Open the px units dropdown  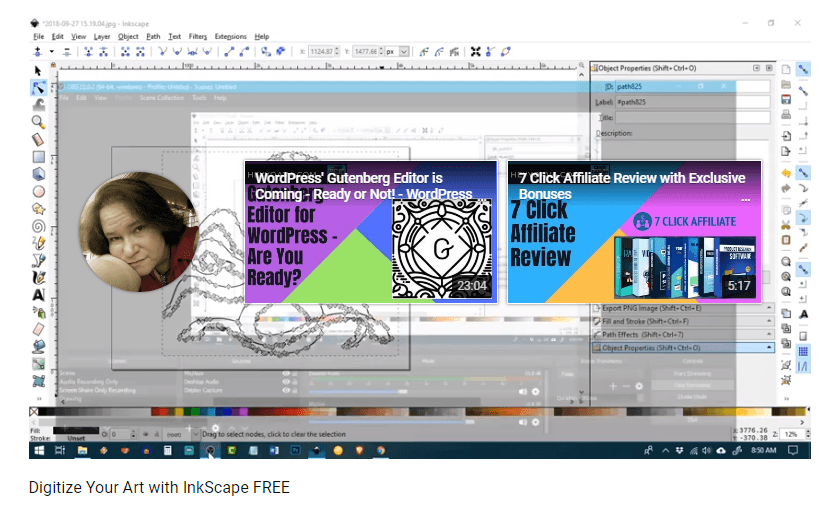coord(404,51)
